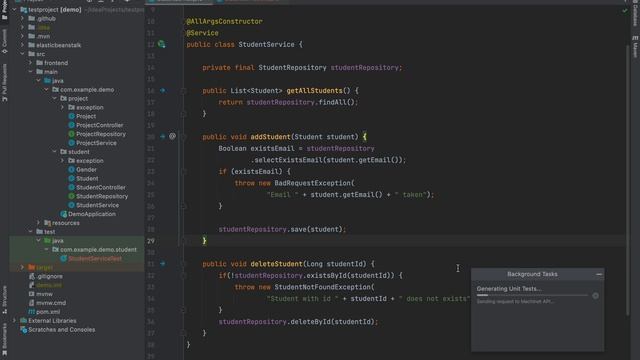Collapse the project package

pos(55,98)
